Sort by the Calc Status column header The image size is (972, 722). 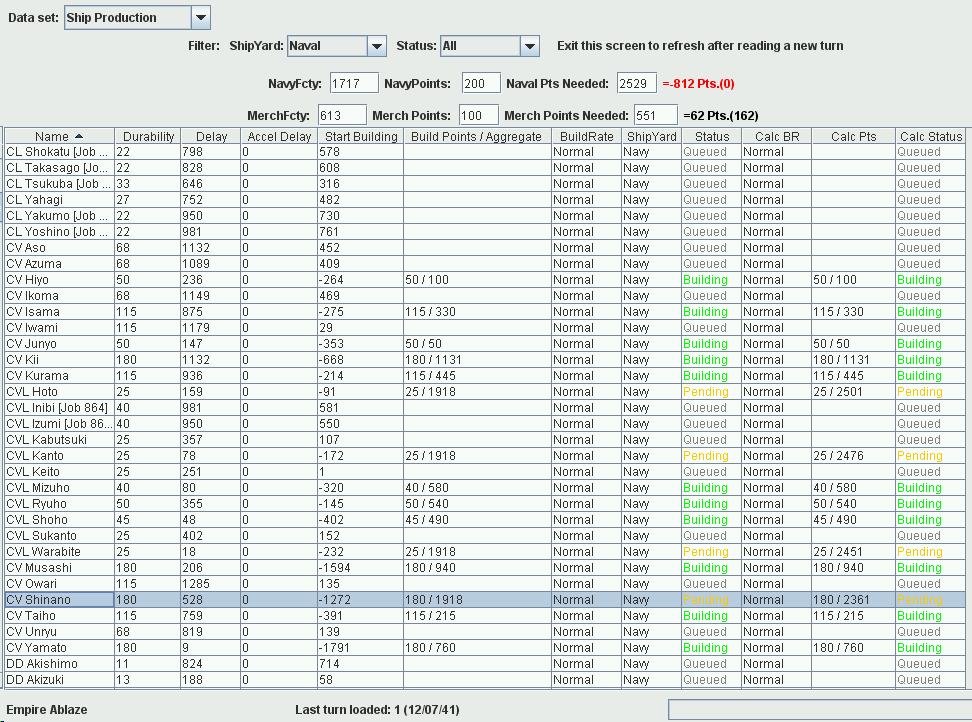coord(930,136)
